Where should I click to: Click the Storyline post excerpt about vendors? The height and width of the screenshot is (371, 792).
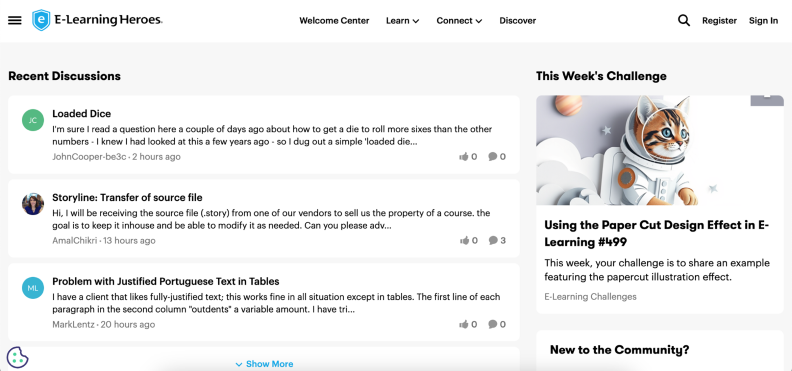[271, 219]
